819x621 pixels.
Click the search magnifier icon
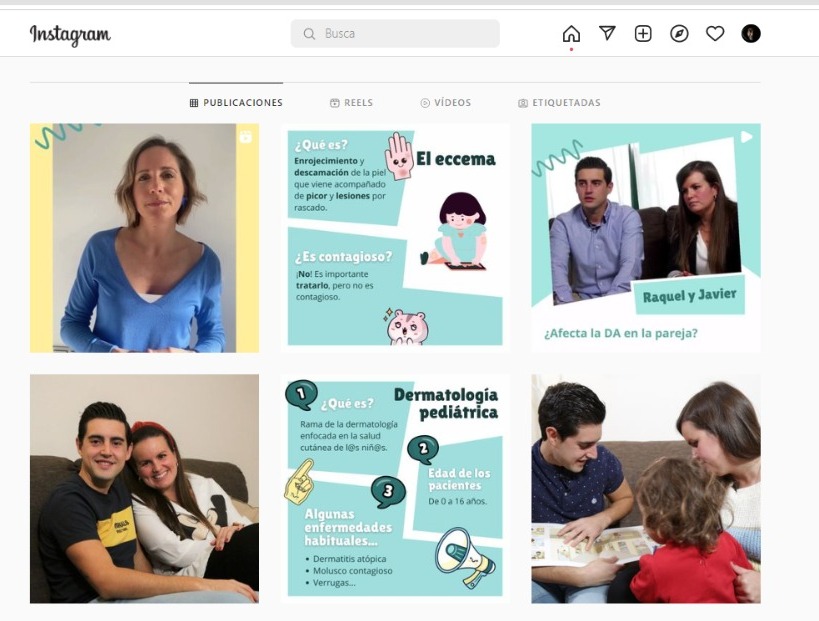click(309, 34)
